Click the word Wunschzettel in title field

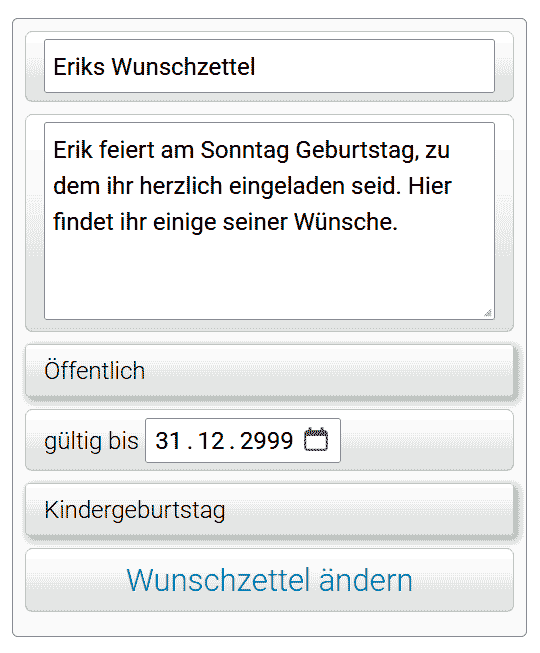183,67
